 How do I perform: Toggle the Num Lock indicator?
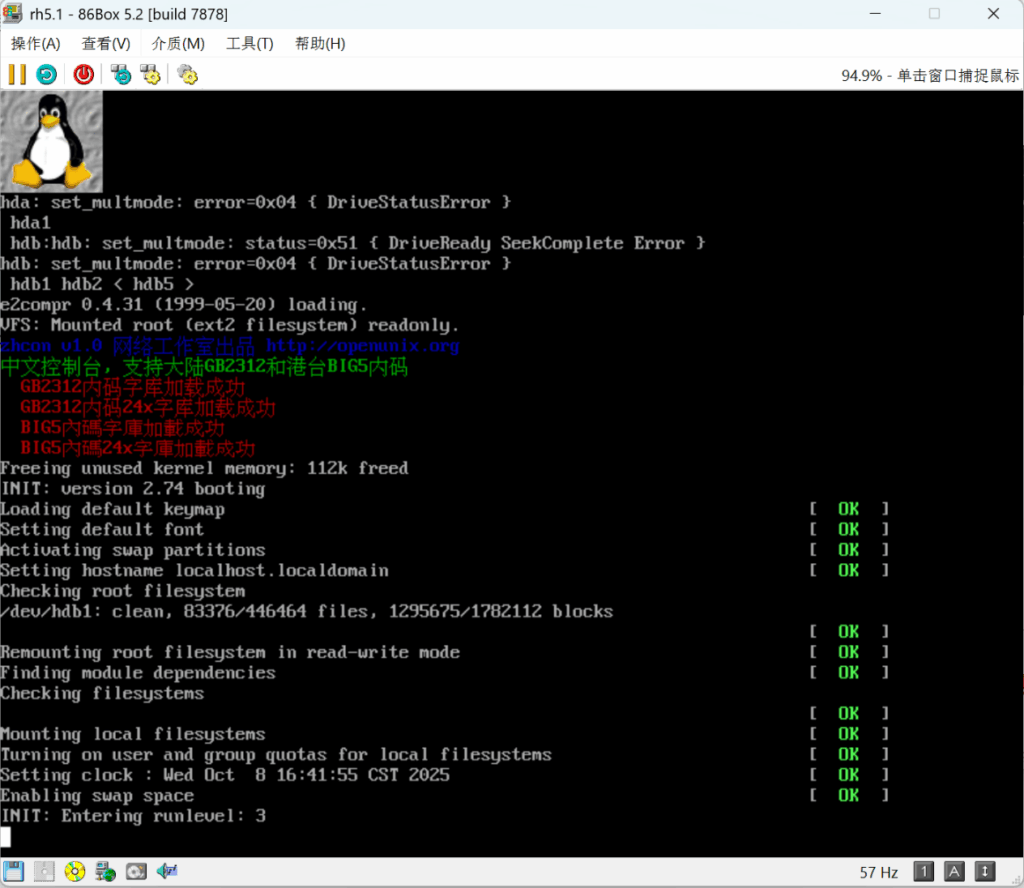pos(925,872)
